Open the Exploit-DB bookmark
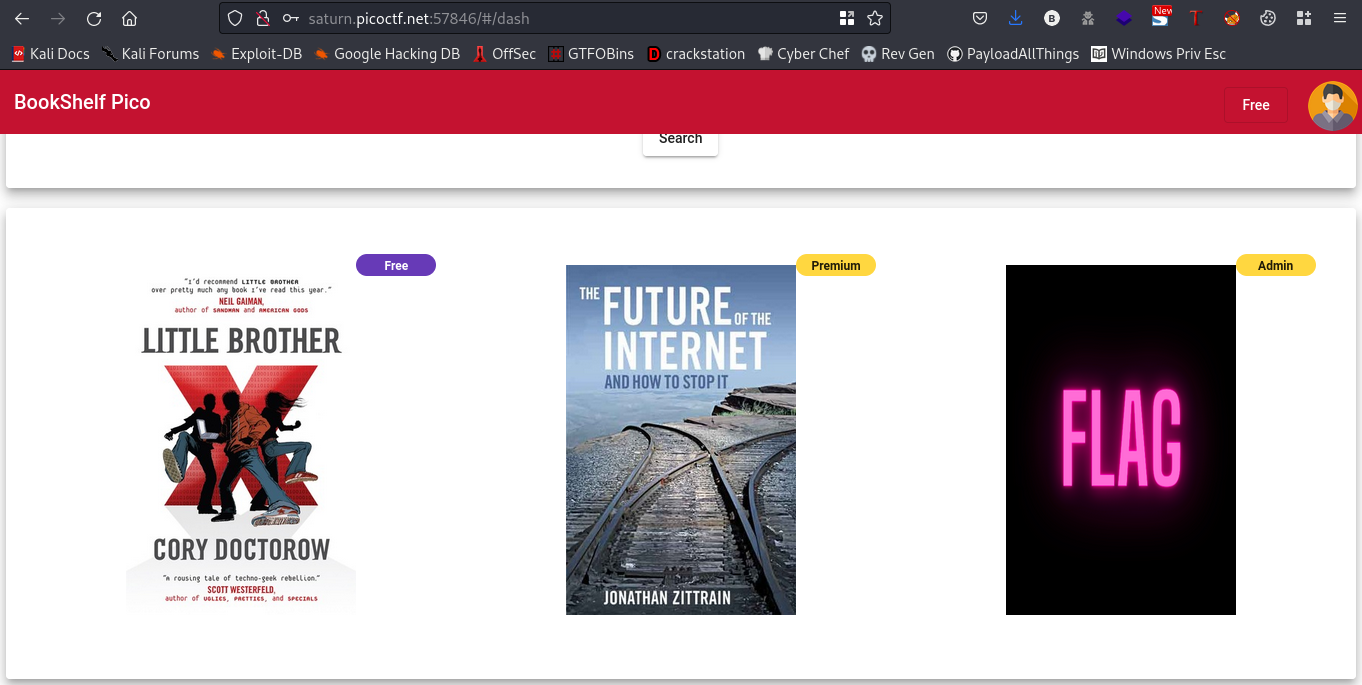The image size is (1362, 685). pos(256,54)
